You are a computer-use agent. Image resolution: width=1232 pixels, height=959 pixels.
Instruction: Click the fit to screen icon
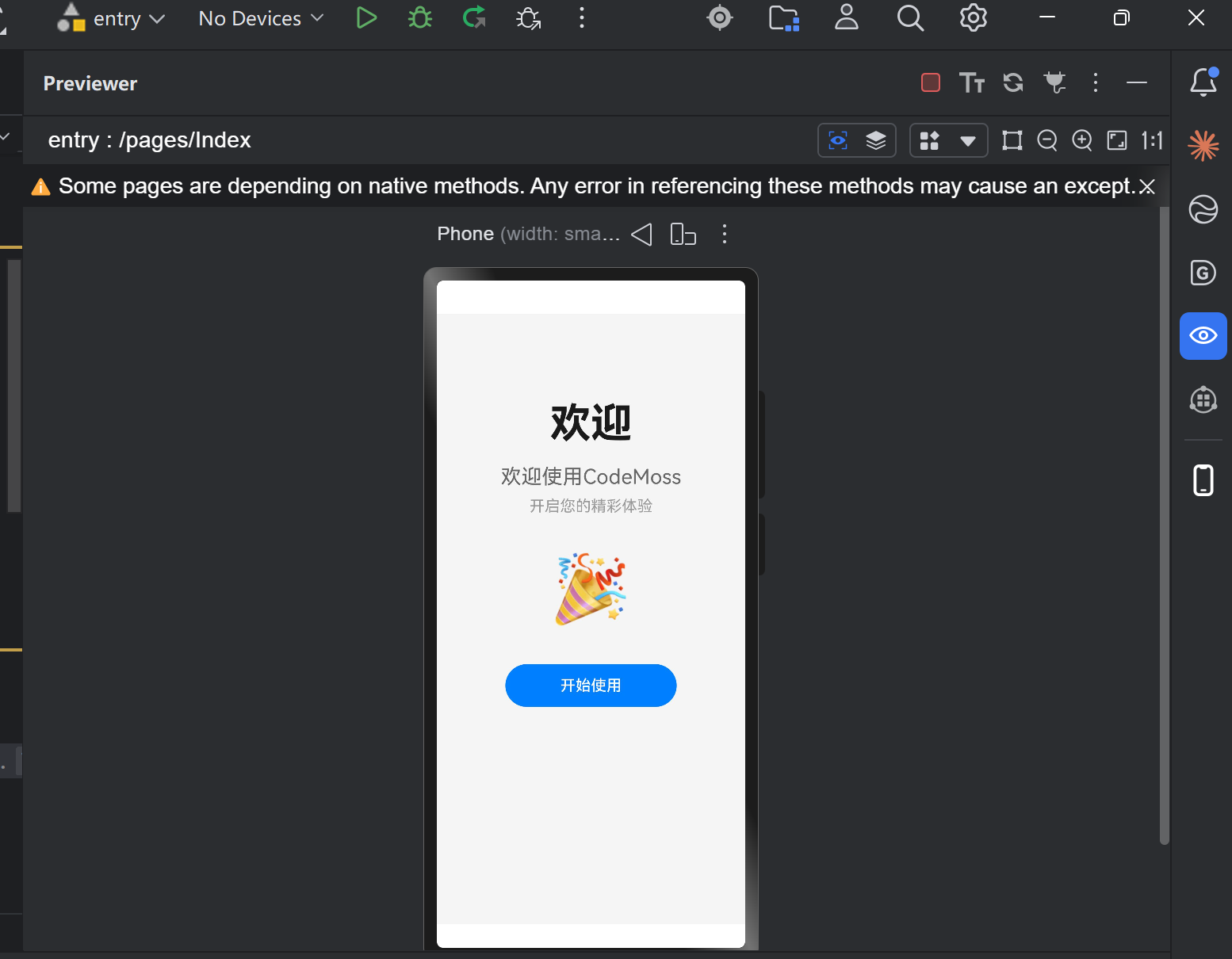1117,140
